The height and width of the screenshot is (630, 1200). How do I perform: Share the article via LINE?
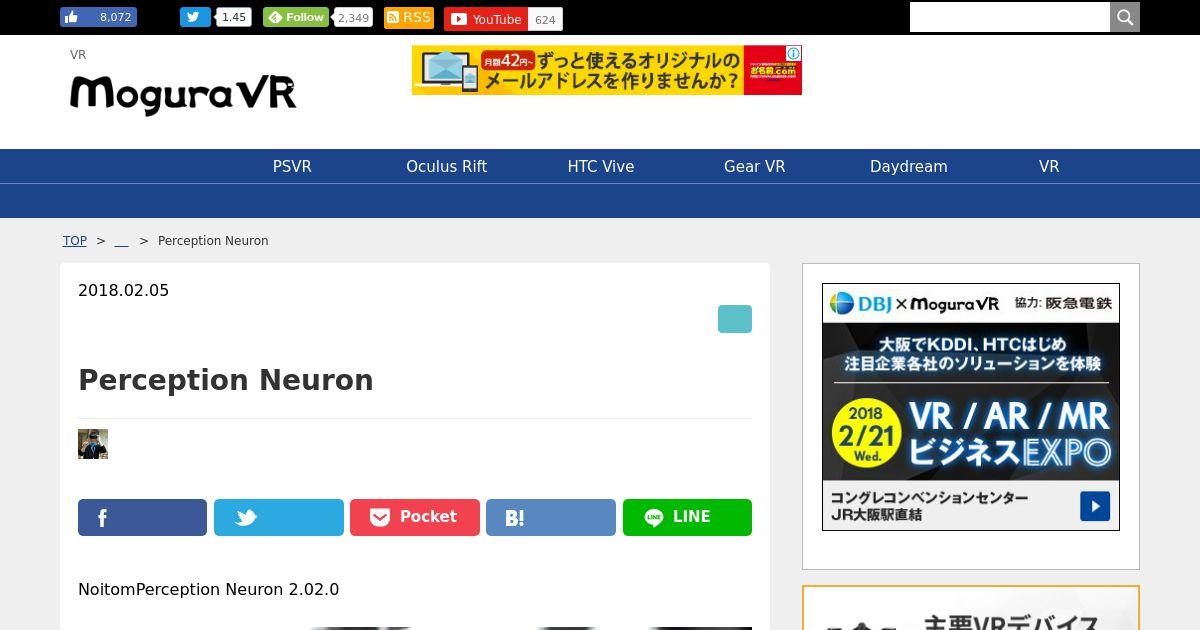[x=687, y=517]
